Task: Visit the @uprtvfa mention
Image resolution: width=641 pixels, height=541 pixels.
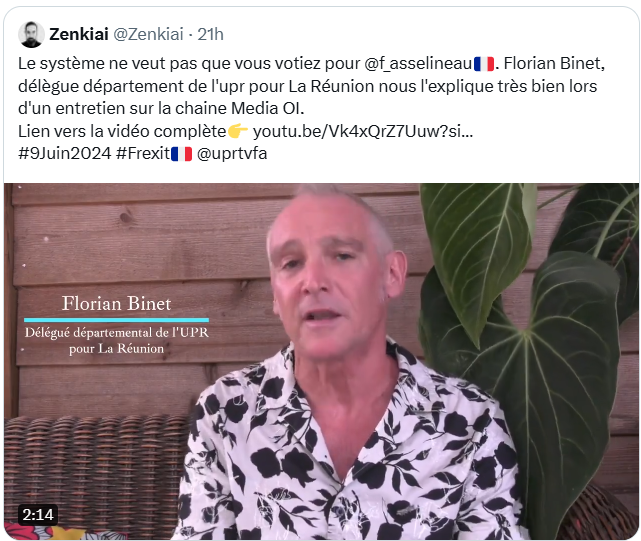Action: coord(232,154)
